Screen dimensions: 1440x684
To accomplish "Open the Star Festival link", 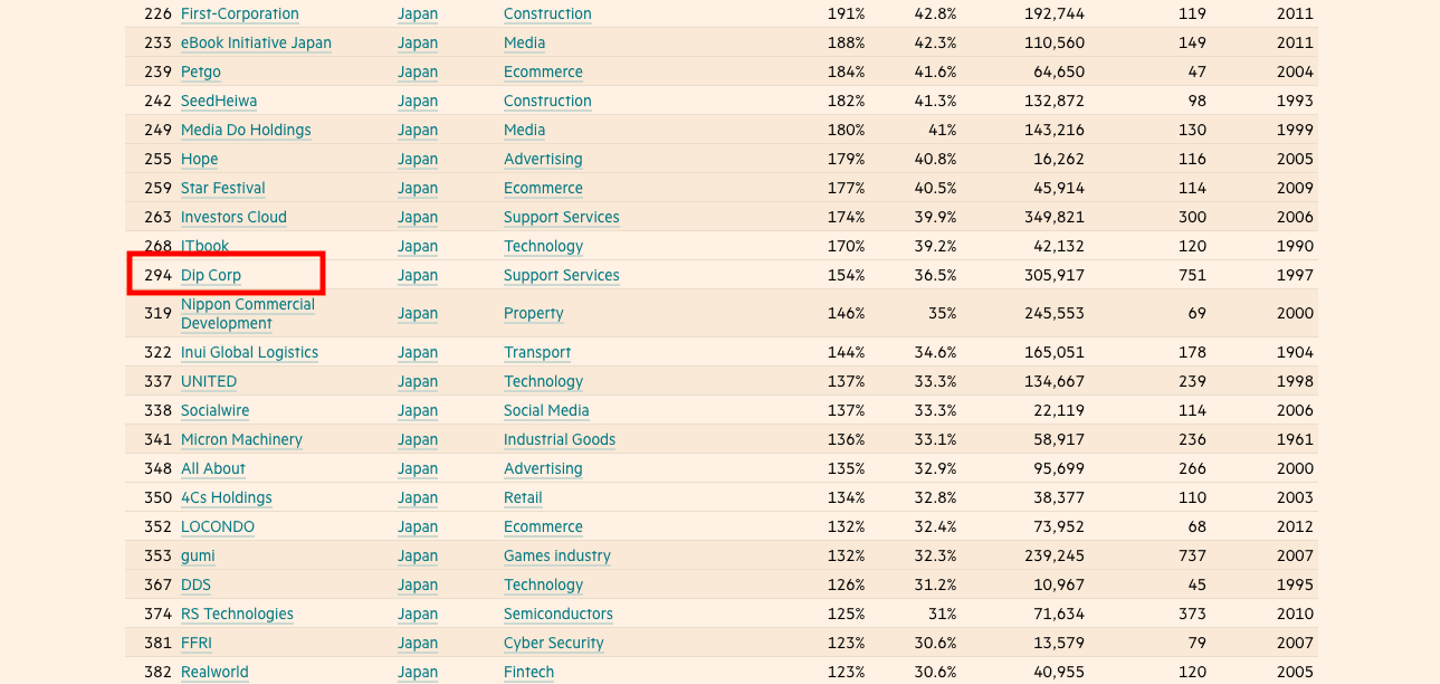I will point(223,188).
